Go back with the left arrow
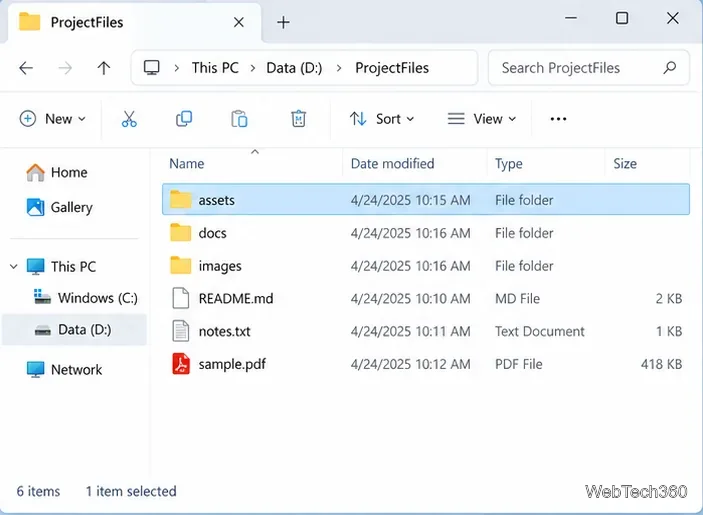The width and height of the screenshot is (703, 515). tap(26, 68)
